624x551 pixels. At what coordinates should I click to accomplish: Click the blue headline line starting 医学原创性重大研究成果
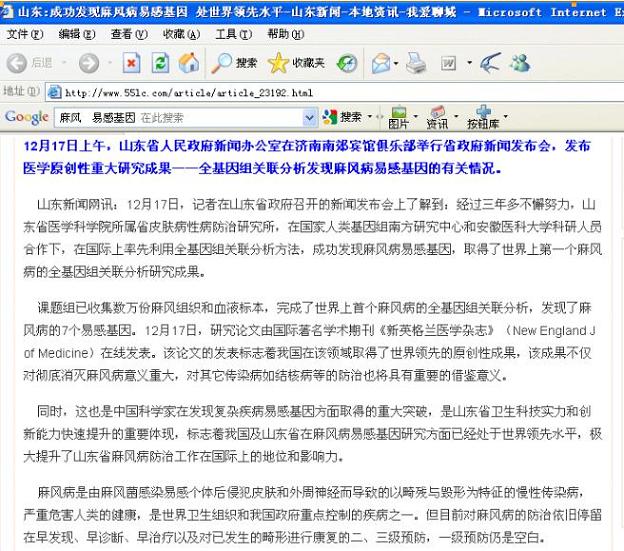(x=262, y=168)
